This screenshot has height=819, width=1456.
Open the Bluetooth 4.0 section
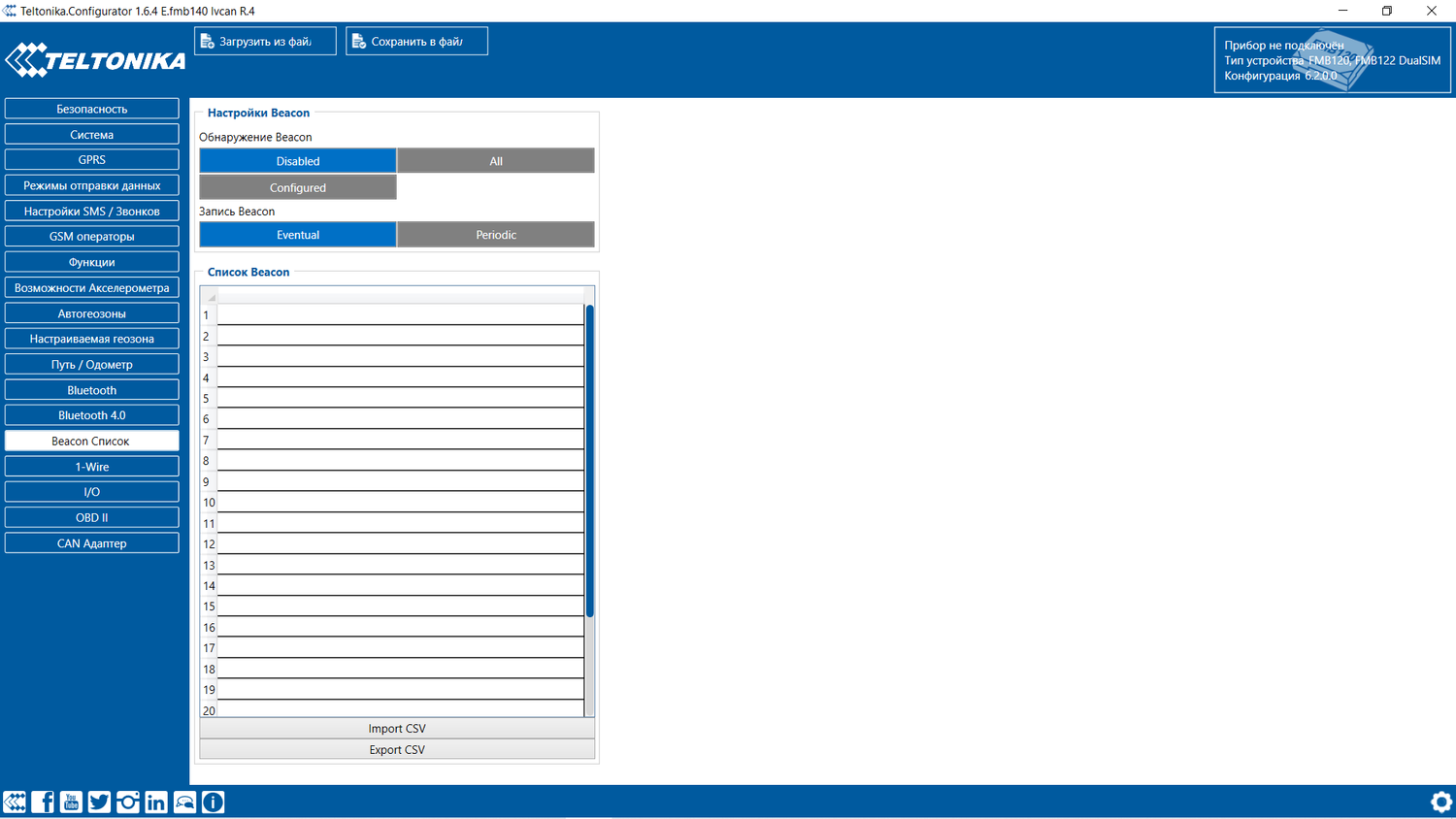[x=92, y=415]
